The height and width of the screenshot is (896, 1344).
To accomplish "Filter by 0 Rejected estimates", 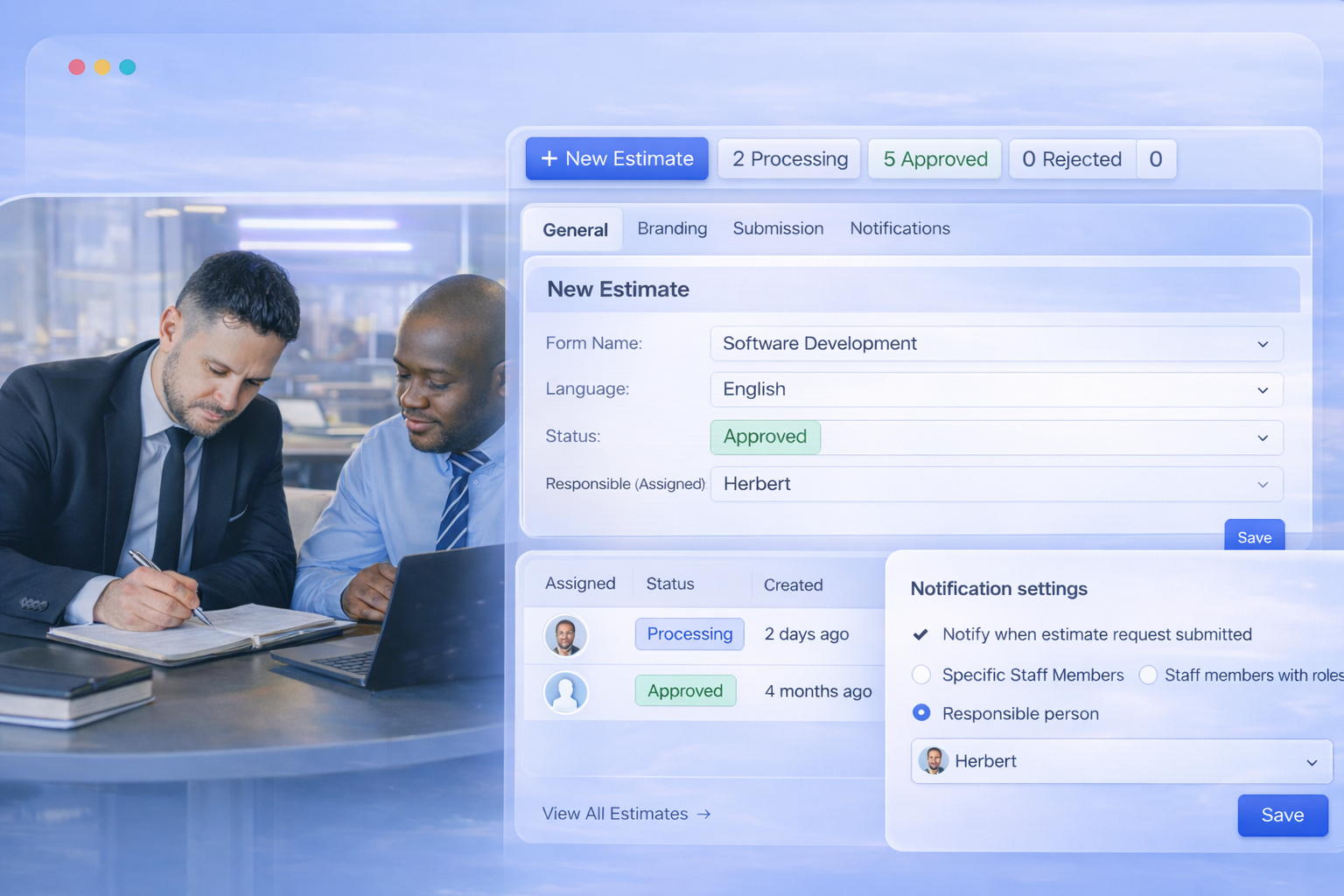I will (x=1072, y=159).
